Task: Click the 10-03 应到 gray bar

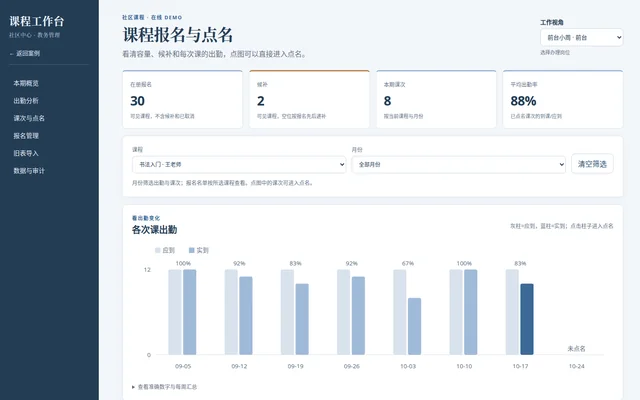Action: tap(400, 312)
